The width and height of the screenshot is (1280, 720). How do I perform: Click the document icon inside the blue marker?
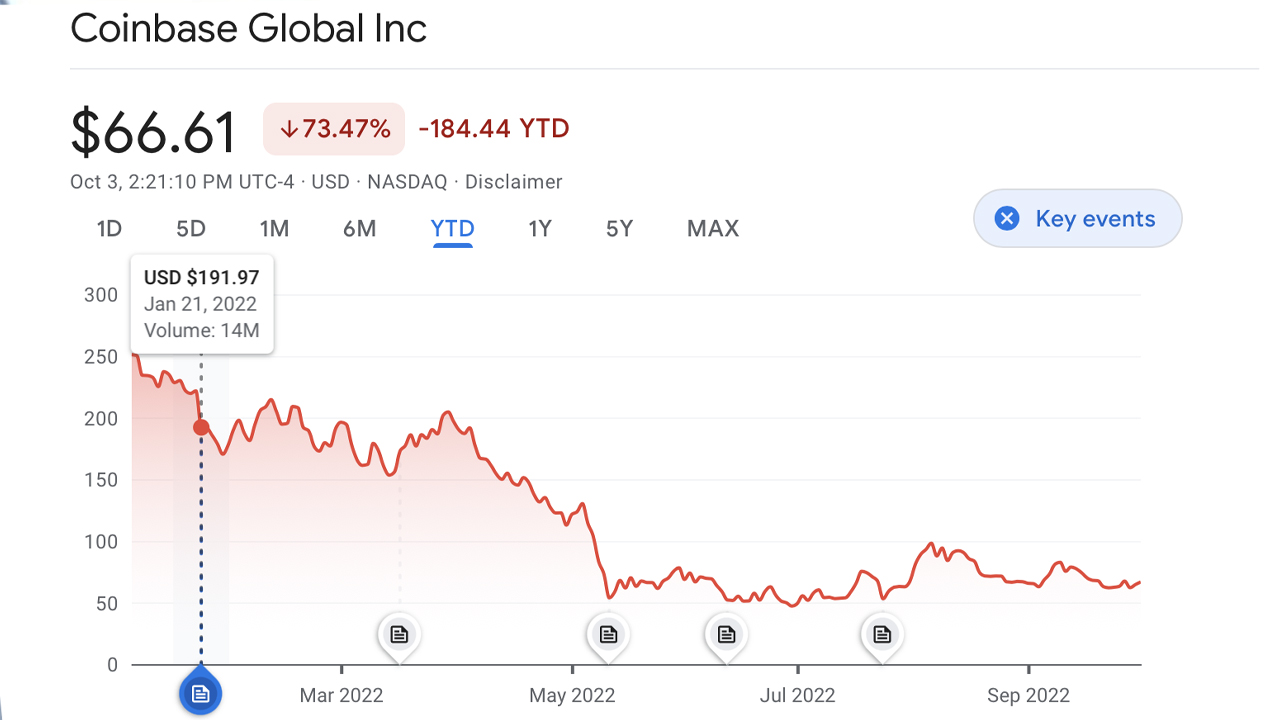pyautogui.click(x=201, y=692)
